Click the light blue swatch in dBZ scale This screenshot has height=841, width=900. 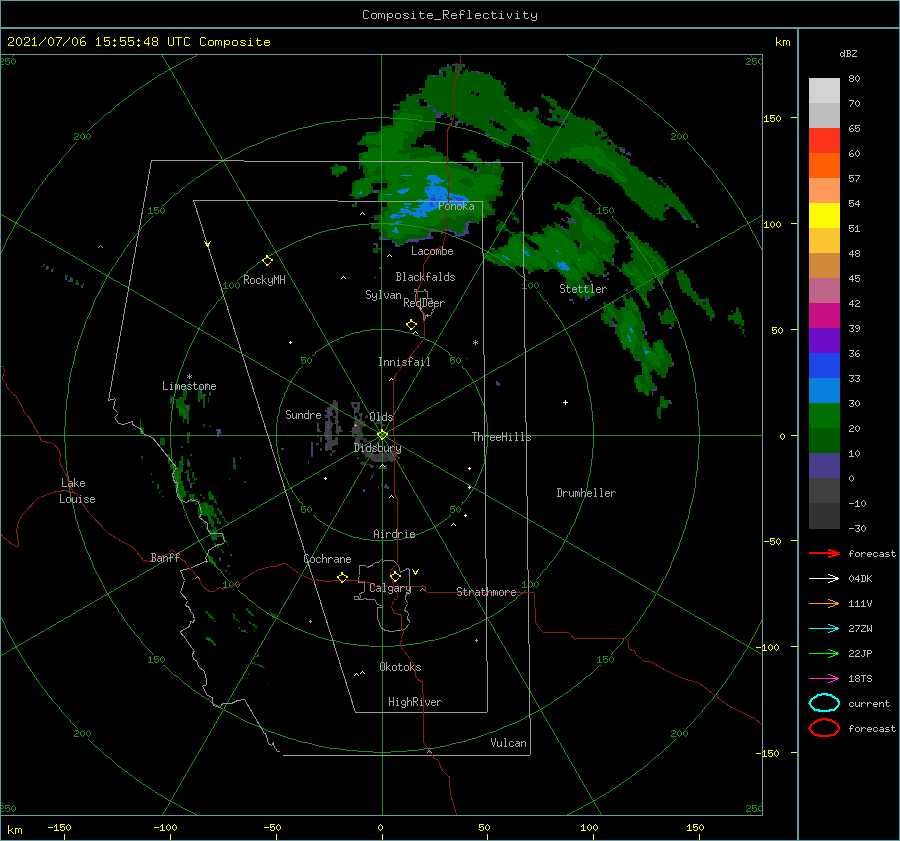(x=824, y=390)
